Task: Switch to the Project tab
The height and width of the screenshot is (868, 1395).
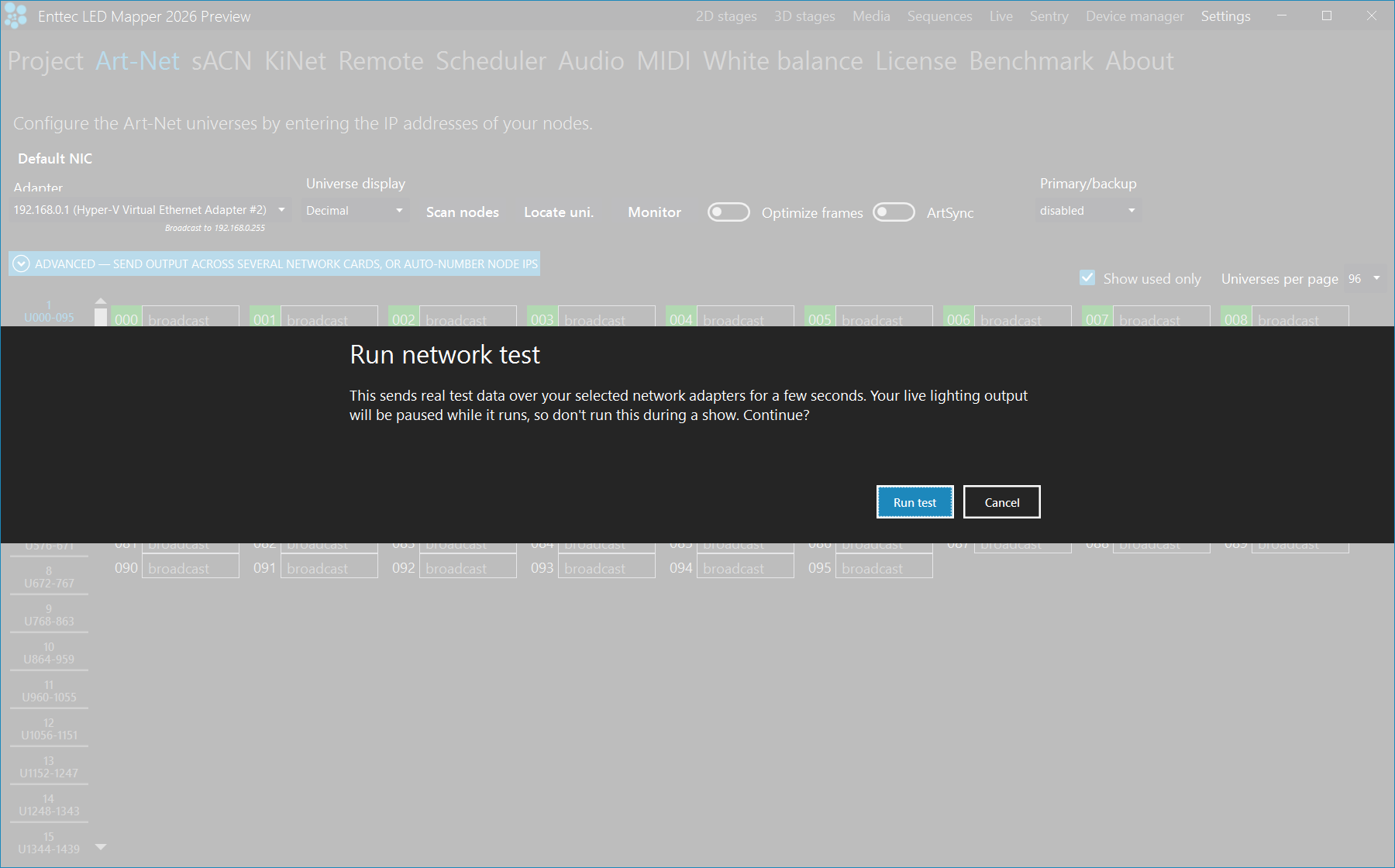Action: 46,61
